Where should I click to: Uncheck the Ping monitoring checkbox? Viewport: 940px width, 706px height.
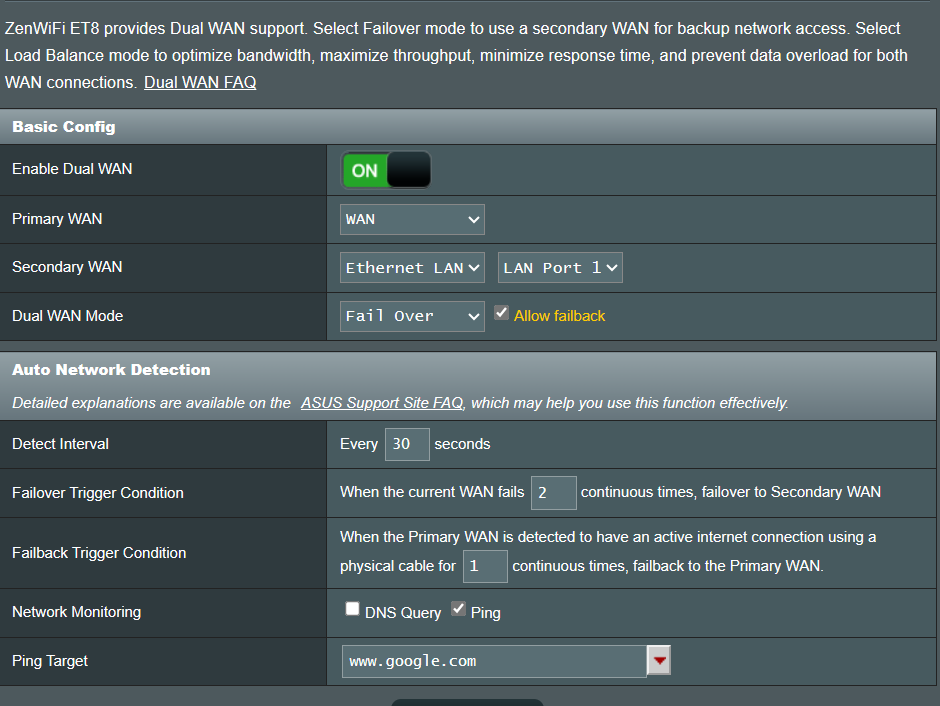(458, 609)
